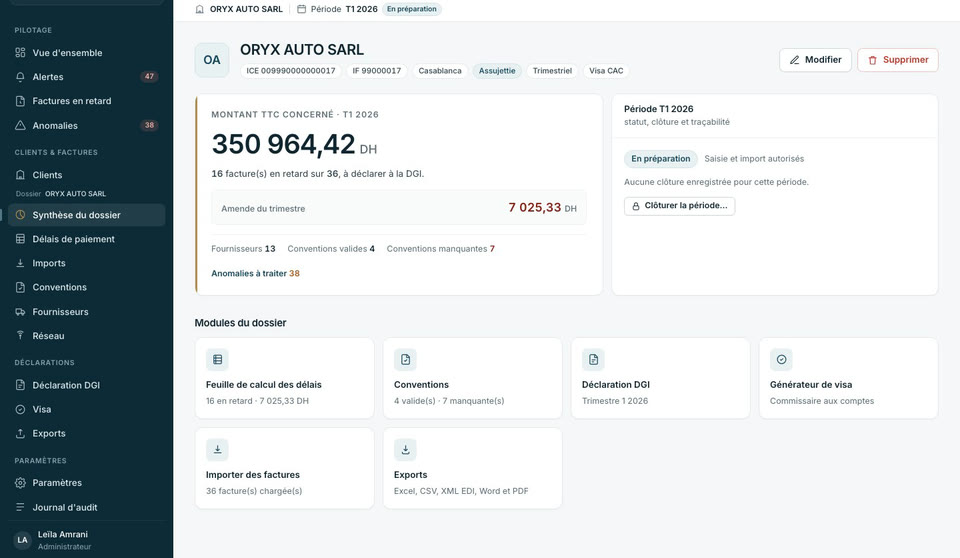This screenshot has width=960, height=558.
Task: Click the Fournisseurs truck icon
Action: click(20, 312)
